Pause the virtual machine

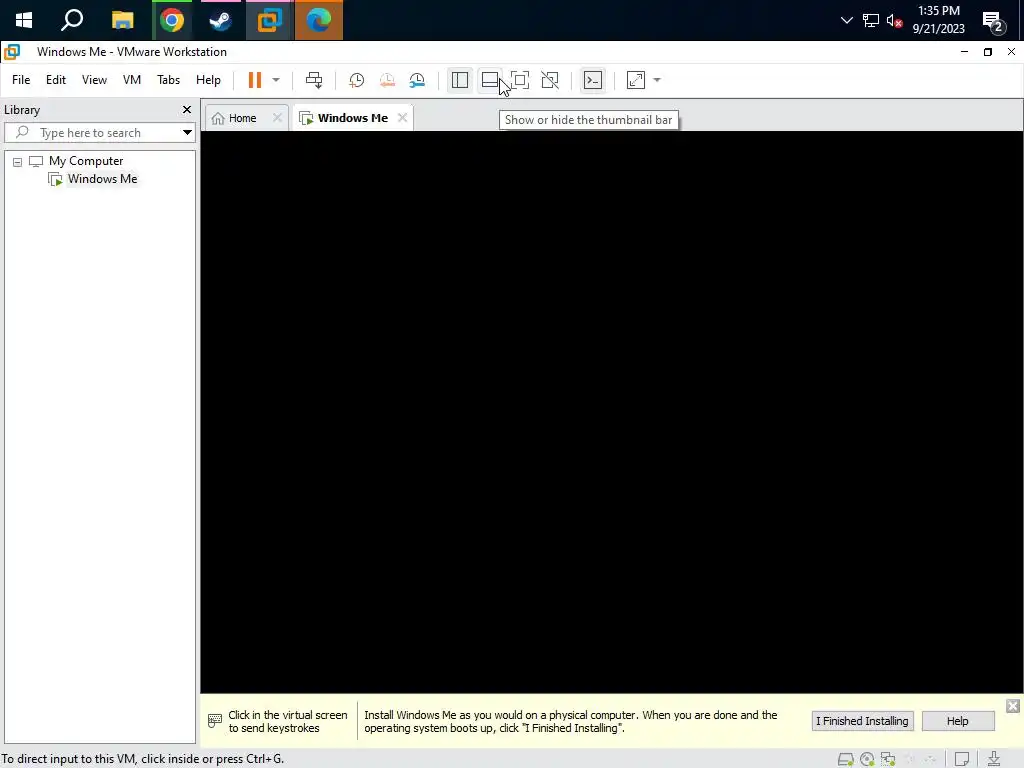(255, 80)
